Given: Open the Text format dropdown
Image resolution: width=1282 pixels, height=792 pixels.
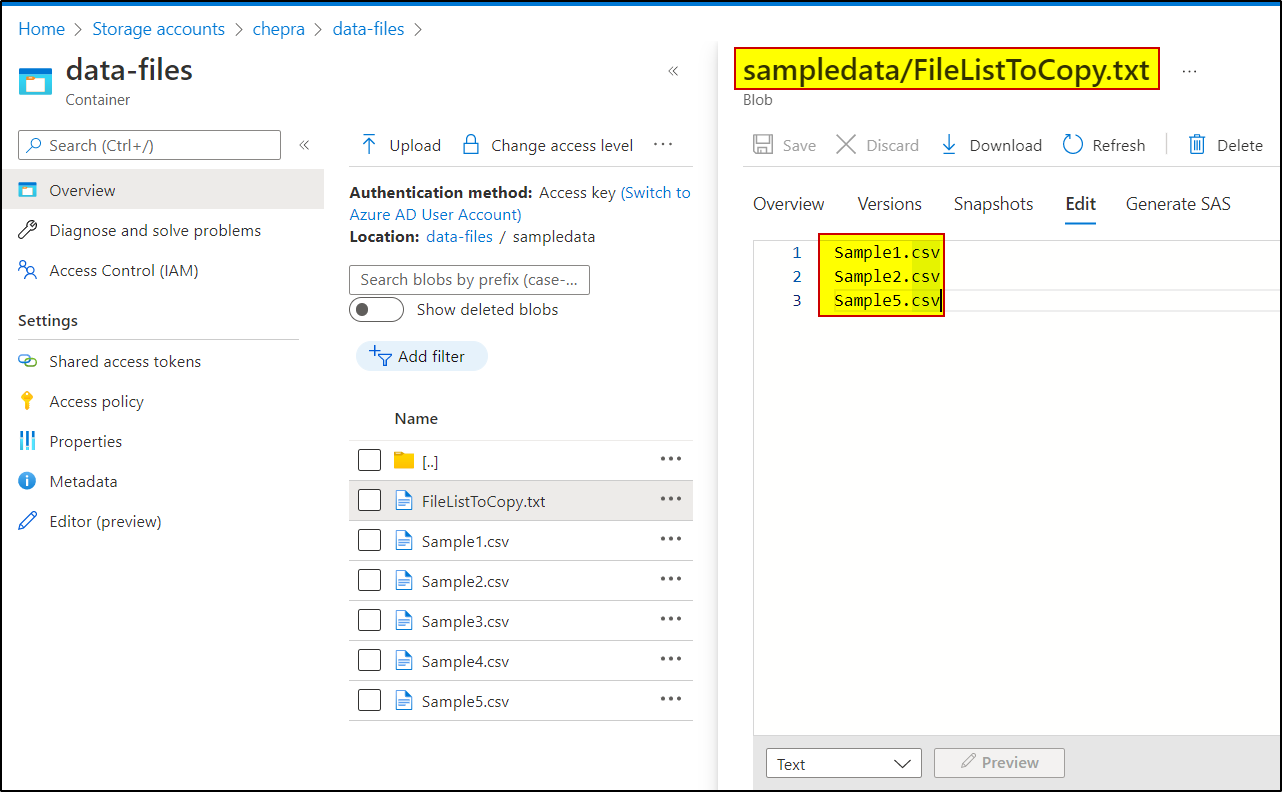Looking at the screenshot, I should [x=844, y=763].
